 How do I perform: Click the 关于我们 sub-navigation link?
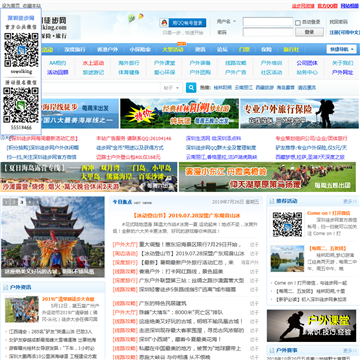click(343, 63)
